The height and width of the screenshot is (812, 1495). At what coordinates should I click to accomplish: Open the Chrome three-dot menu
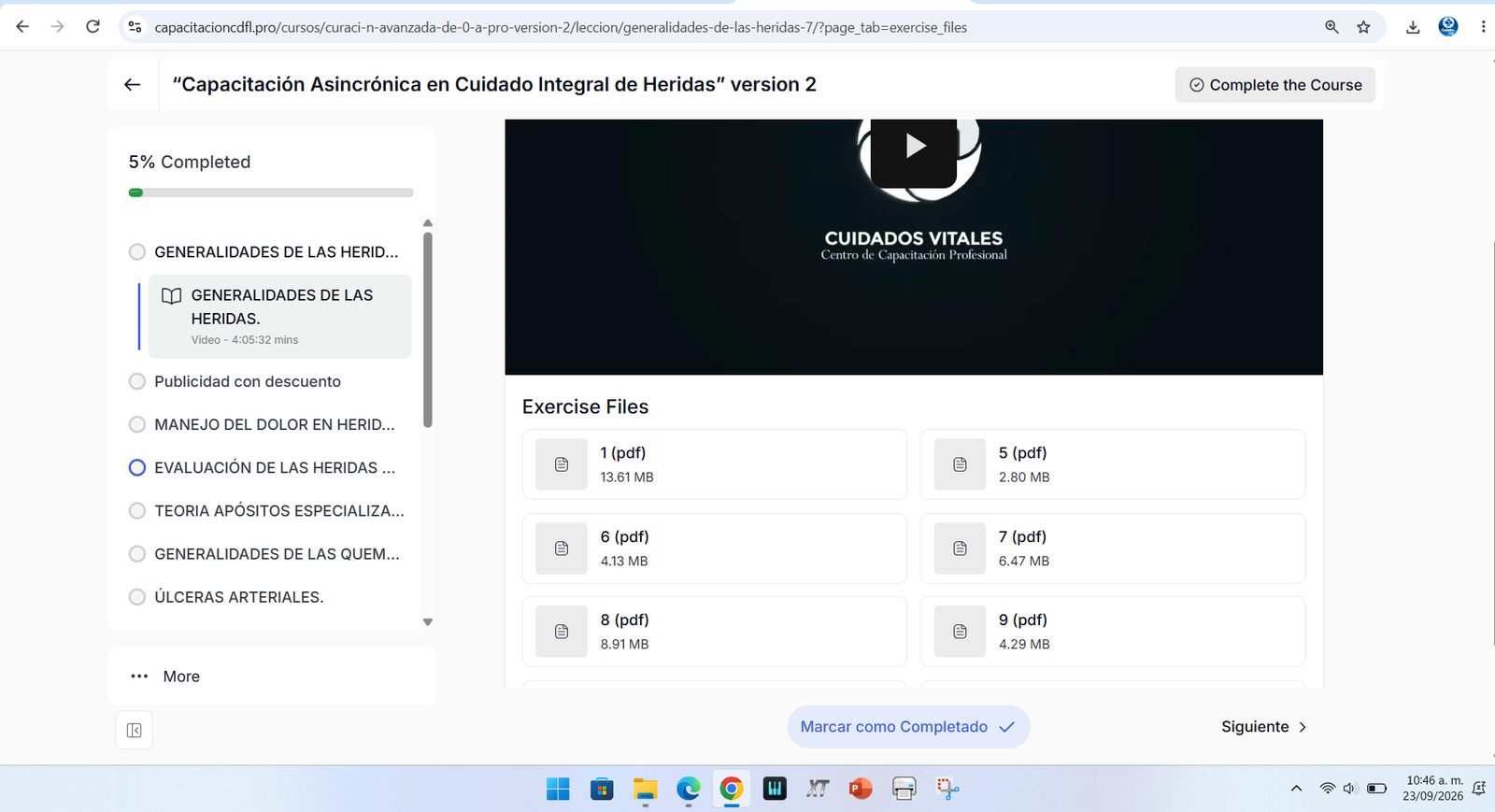(1483, 27)
